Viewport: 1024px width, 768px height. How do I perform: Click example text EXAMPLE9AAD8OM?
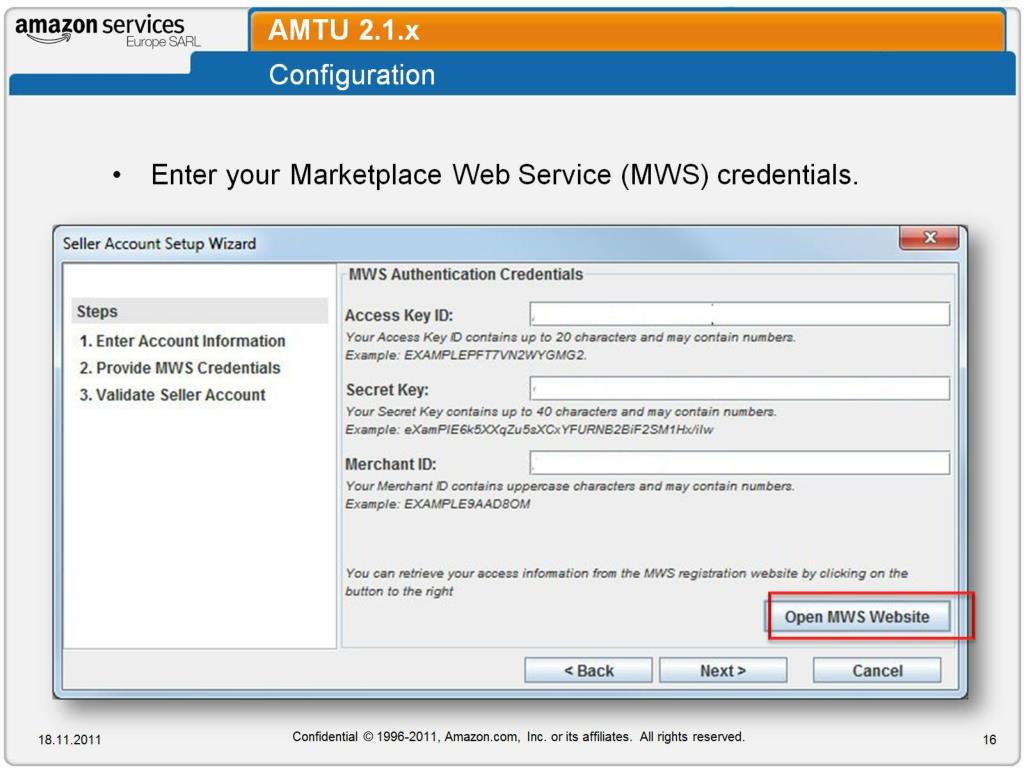pyautogui.click(x=467, y=504)
